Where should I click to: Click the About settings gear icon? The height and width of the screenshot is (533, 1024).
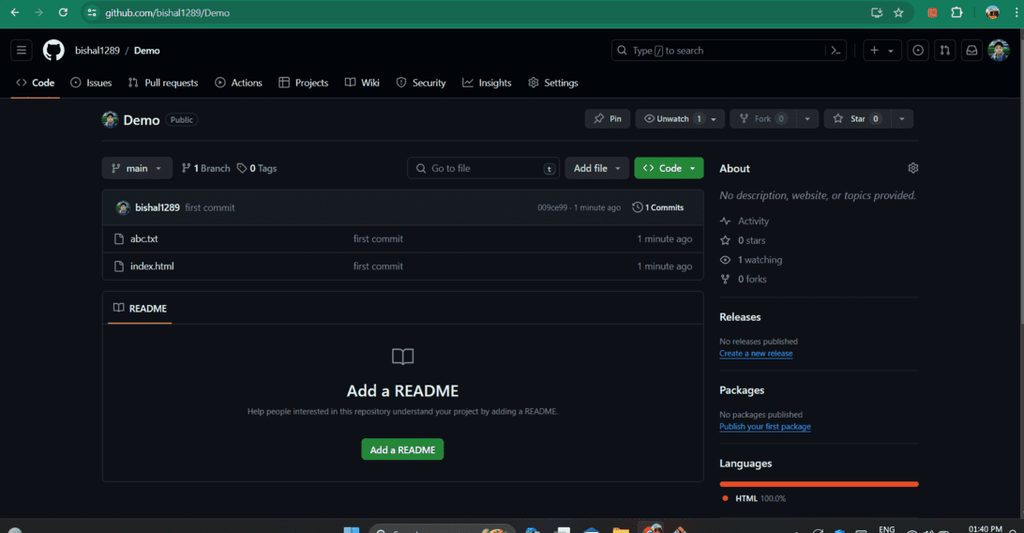913,168
